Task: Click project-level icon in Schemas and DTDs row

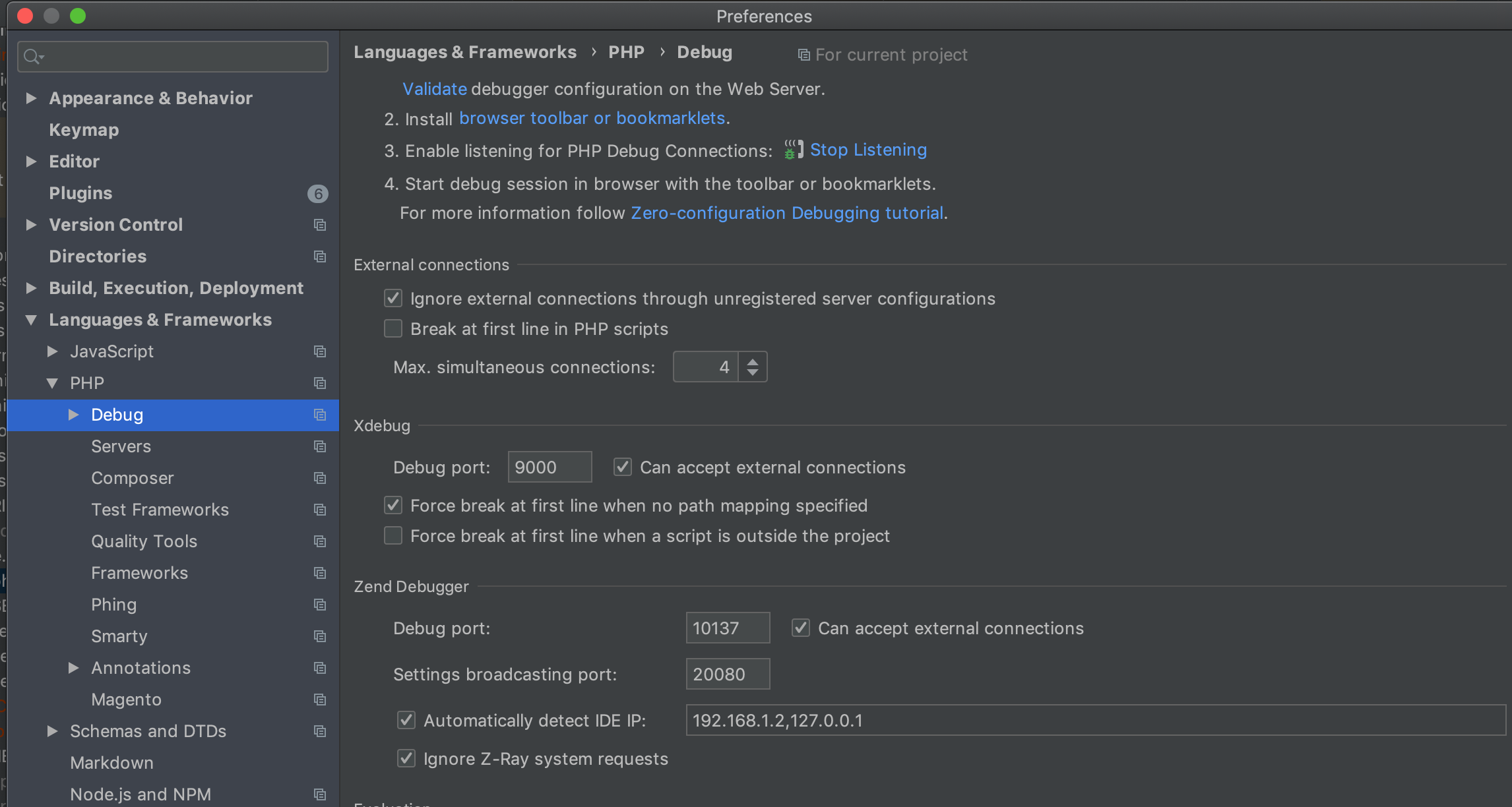Action: pos(320,731)
